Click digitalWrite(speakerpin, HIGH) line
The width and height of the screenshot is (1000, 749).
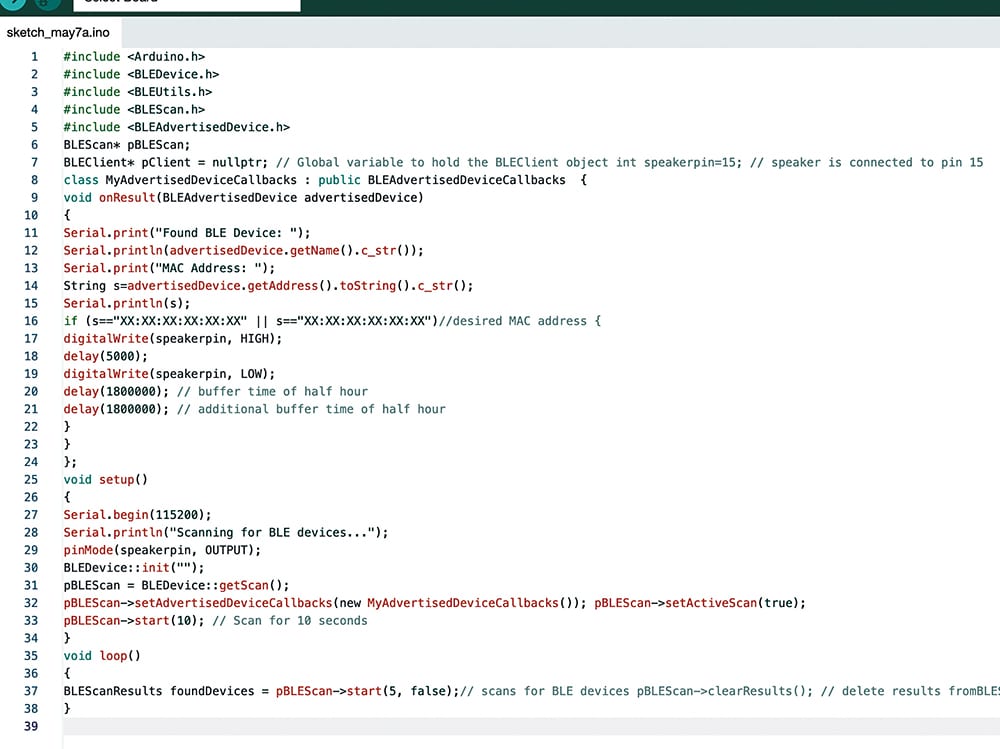coord(172,339)
